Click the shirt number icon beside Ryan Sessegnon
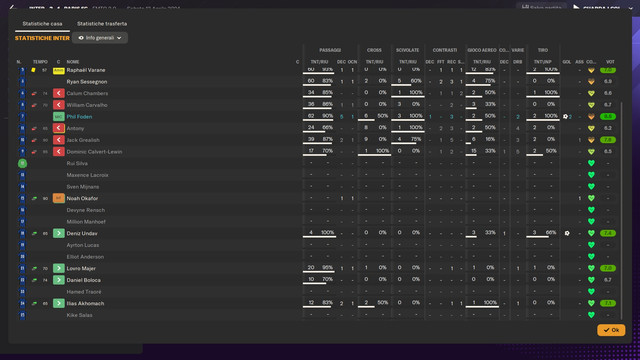Viewport: 640px width, 360px height. [22, 82]
